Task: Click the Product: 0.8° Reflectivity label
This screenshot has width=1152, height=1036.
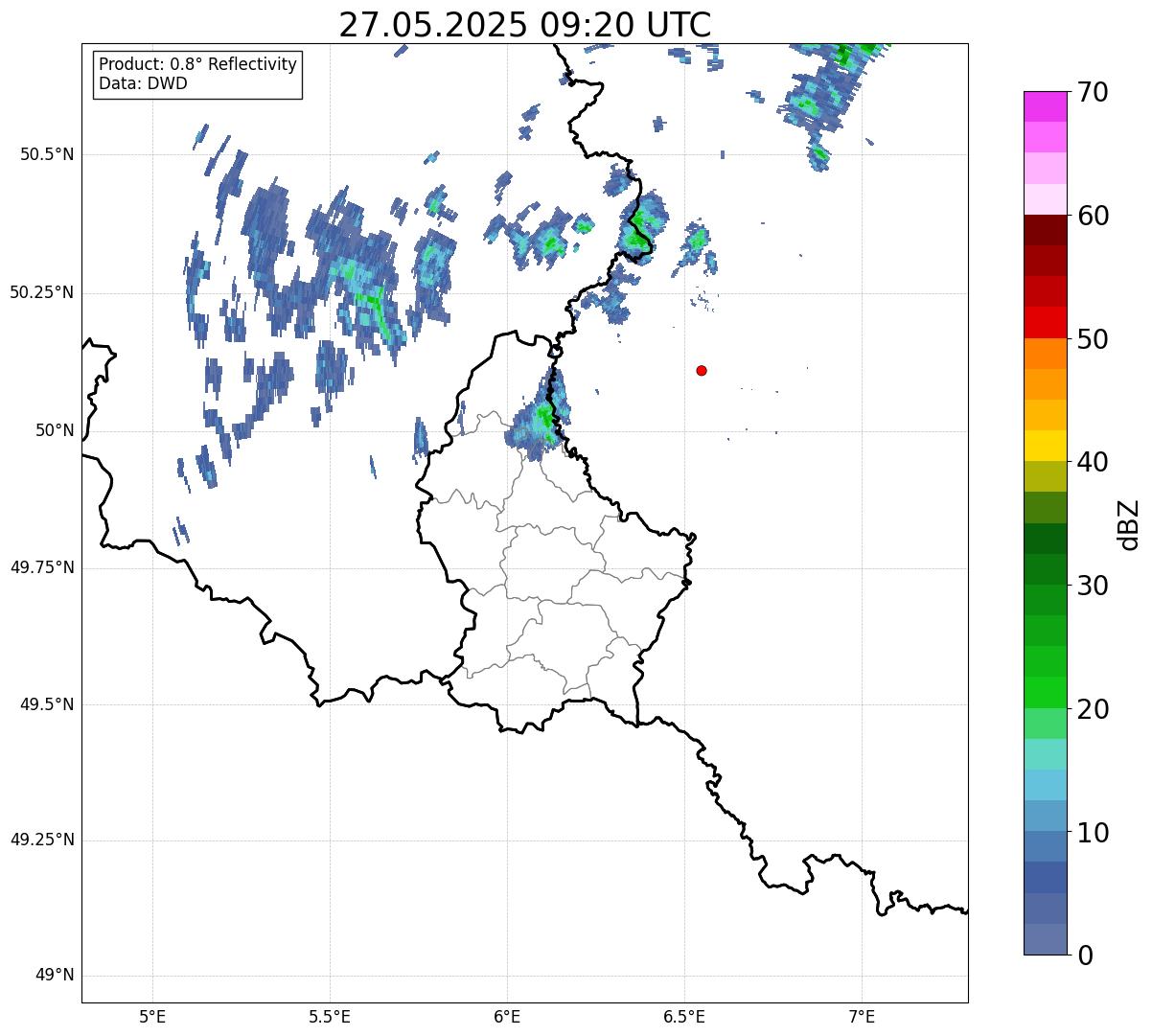Action: [x=198, y=64]
